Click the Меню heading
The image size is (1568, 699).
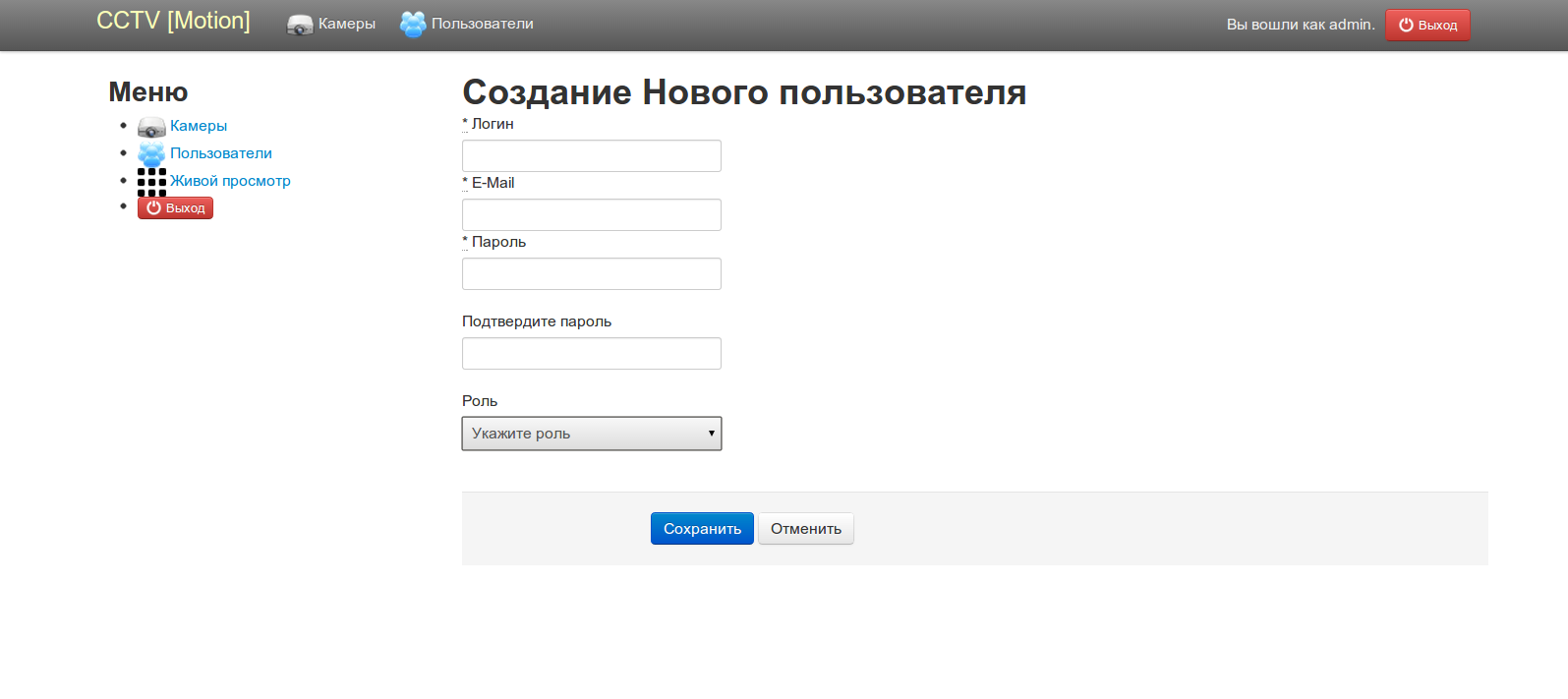[x=147, y=91]
